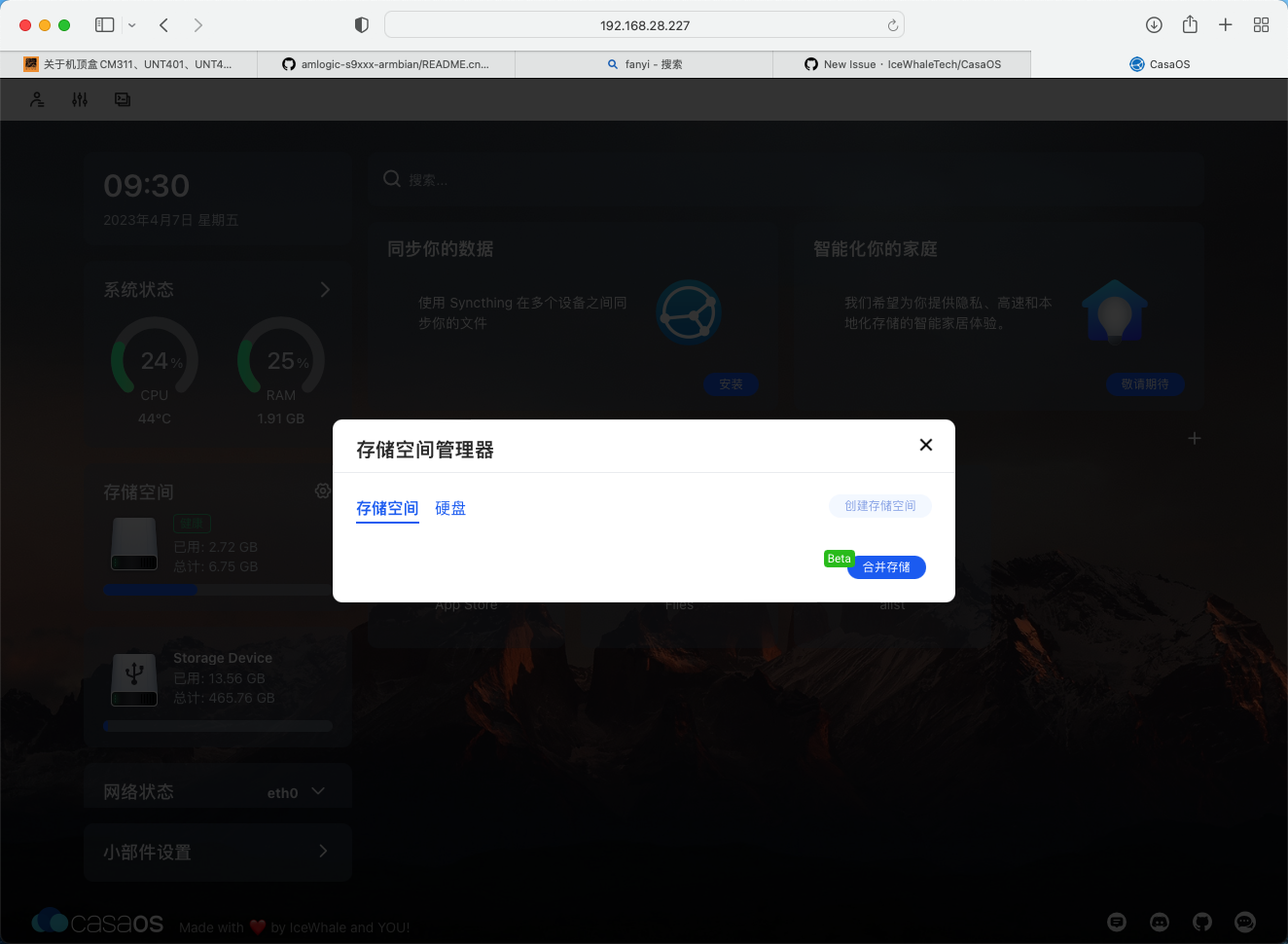Screen dimensions: 1288x944
Task: Select the 存储空间 tab
Action: pyautogui.click(x=387, y=508)
